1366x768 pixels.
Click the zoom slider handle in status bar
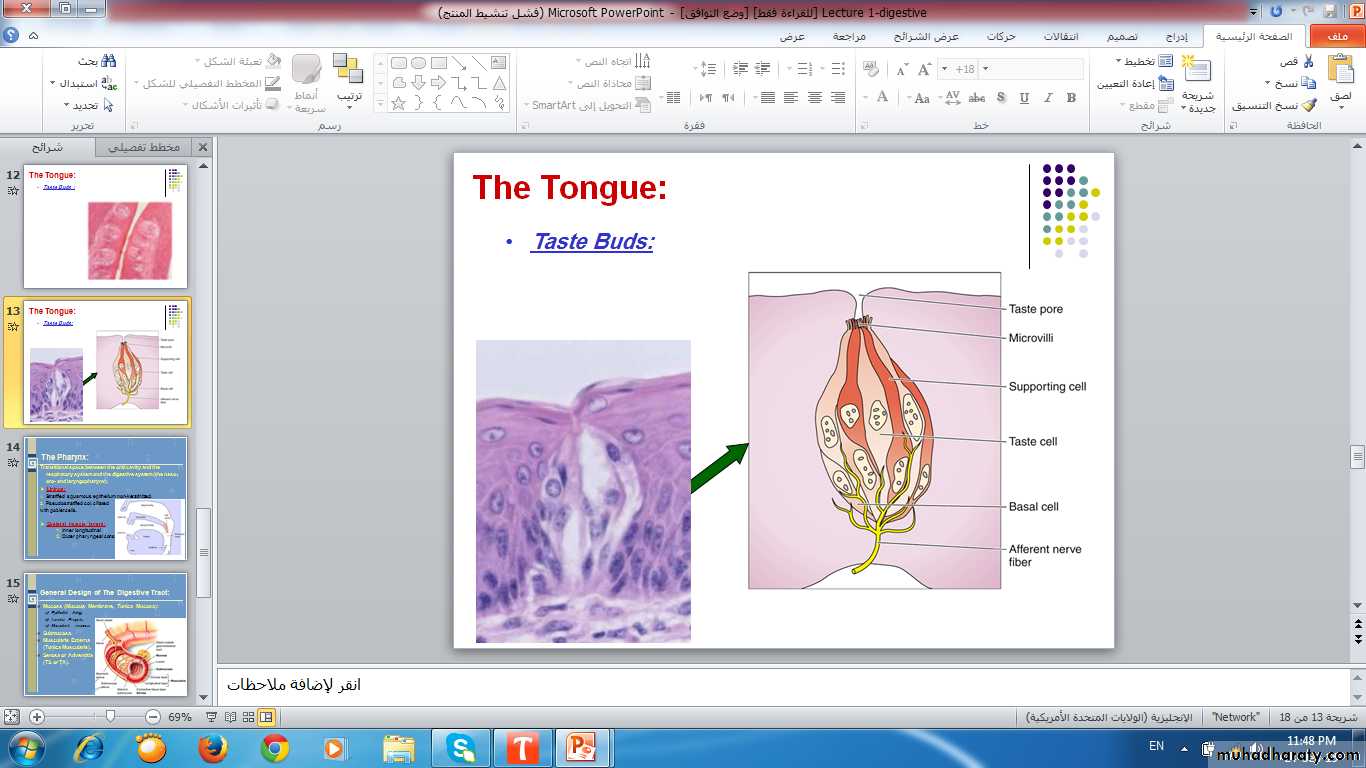[x=110, y=716]
